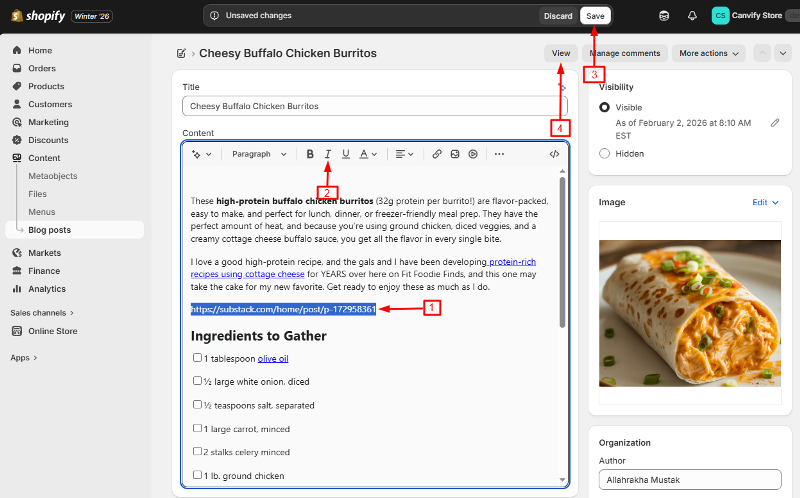Open Manage comments
This screenshot has width=800, height=498.
coord(624,53)
